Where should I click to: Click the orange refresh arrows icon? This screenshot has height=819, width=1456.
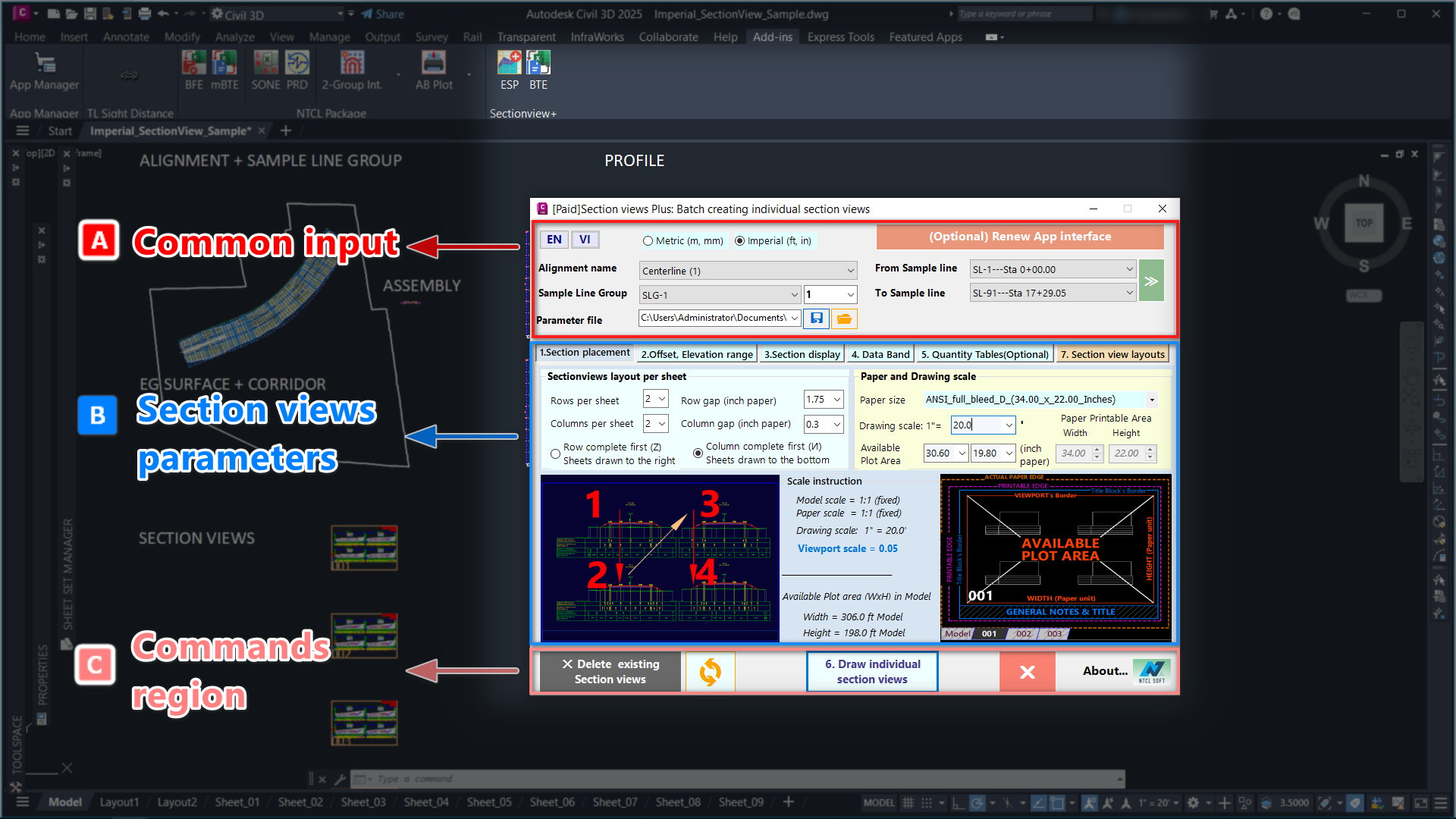[710, 672]
